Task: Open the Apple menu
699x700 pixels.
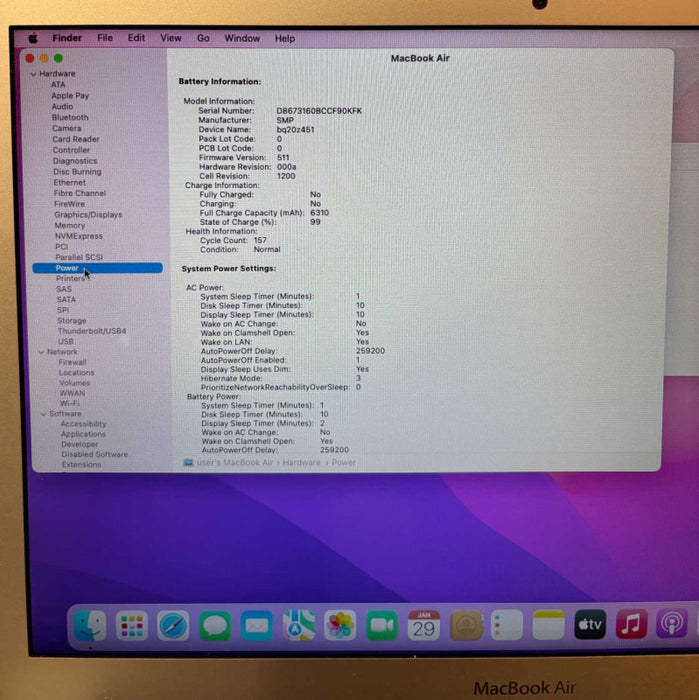Action: [33, 38]
